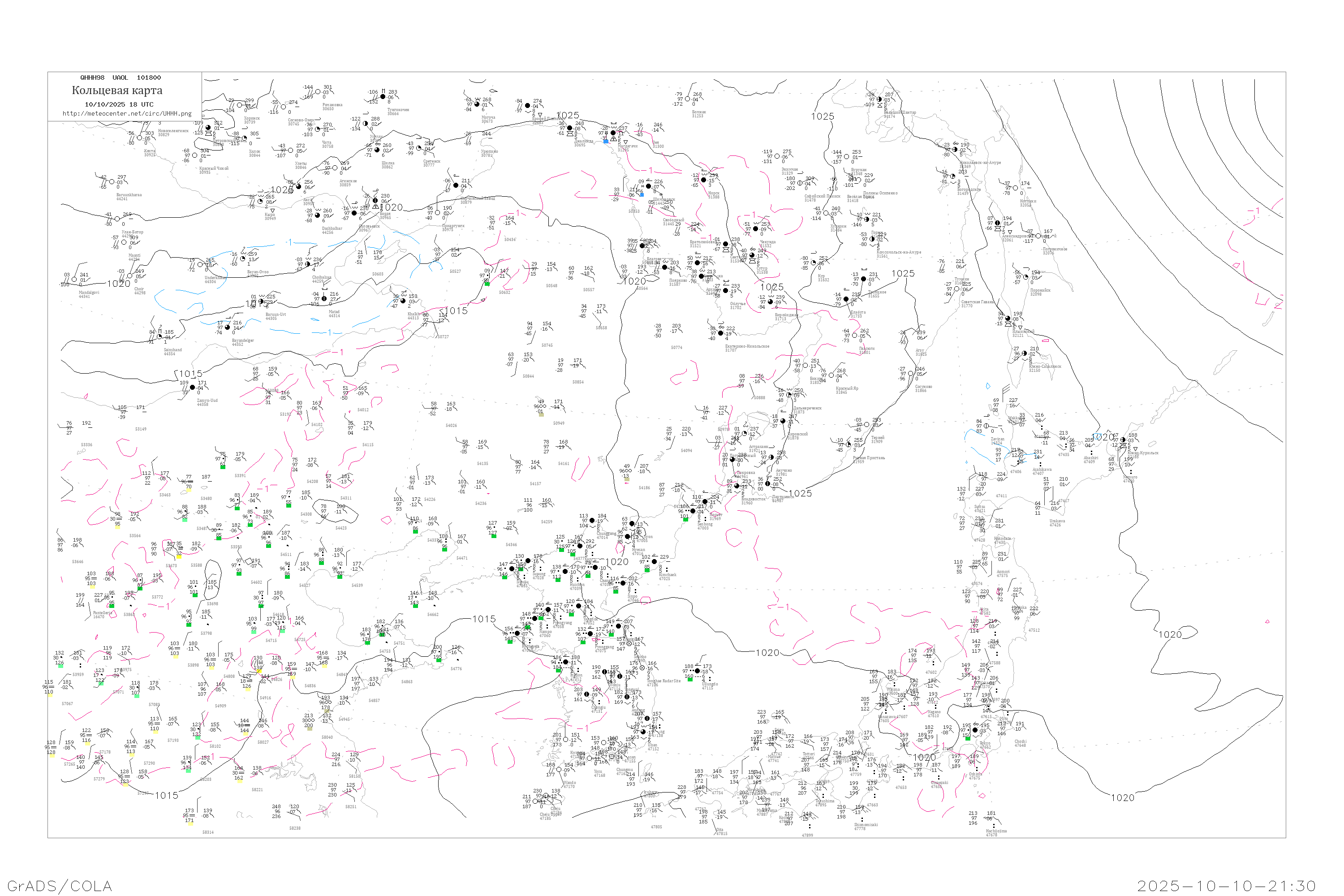This screenshot has height=896, width=1344.
Task: Click the Сретенск 30777 station label
Action: (431, 163)
